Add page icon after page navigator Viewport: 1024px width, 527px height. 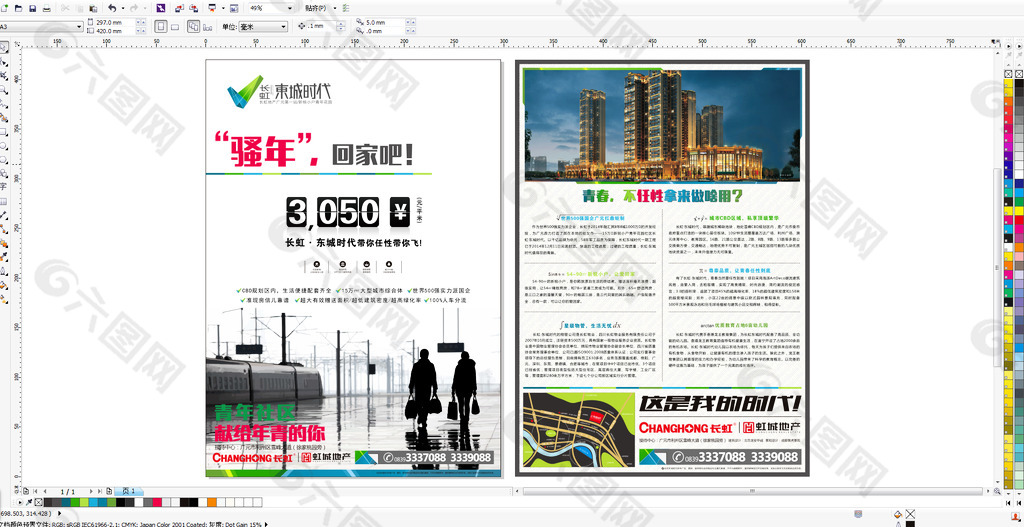point(109,491)
